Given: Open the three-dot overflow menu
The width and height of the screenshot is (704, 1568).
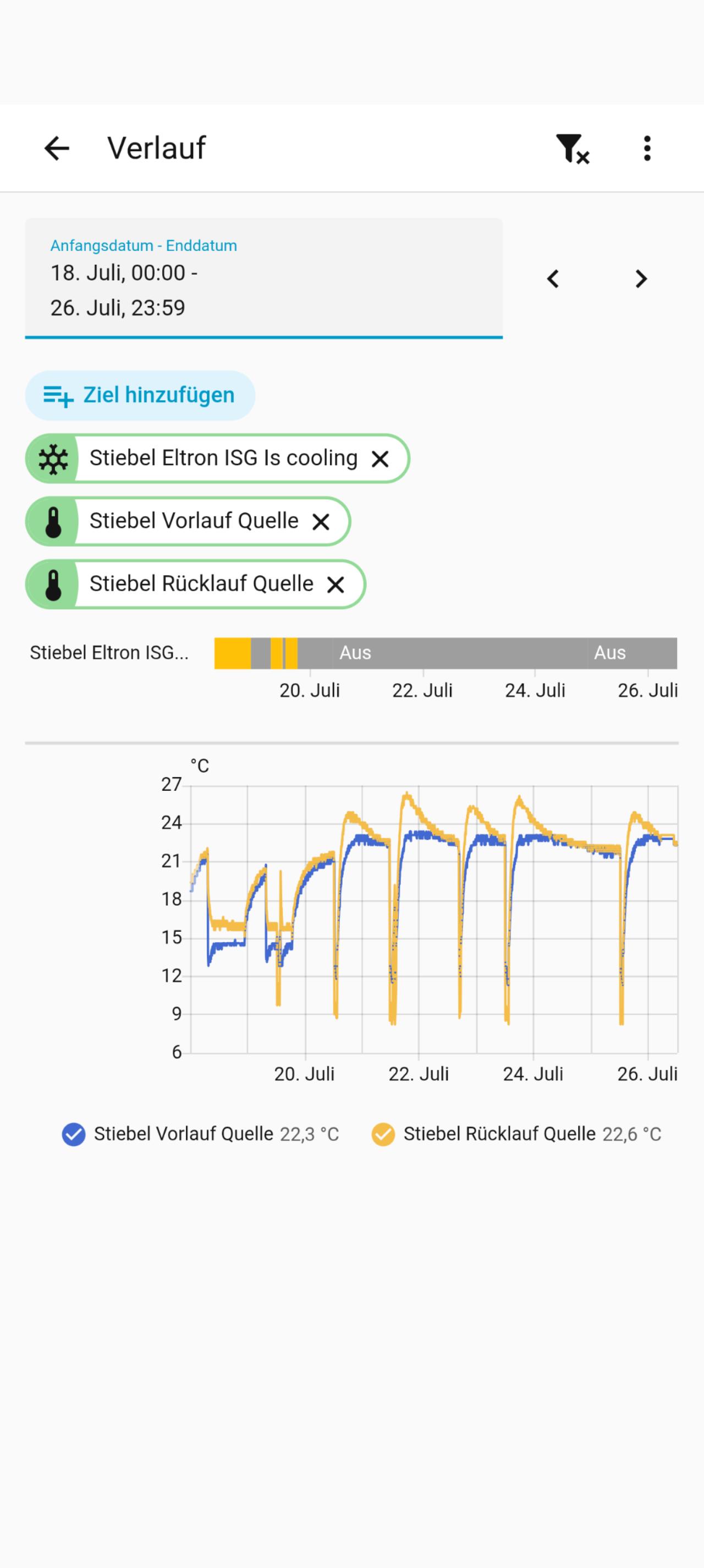Looking at the screenshot, I should point(647,148).
